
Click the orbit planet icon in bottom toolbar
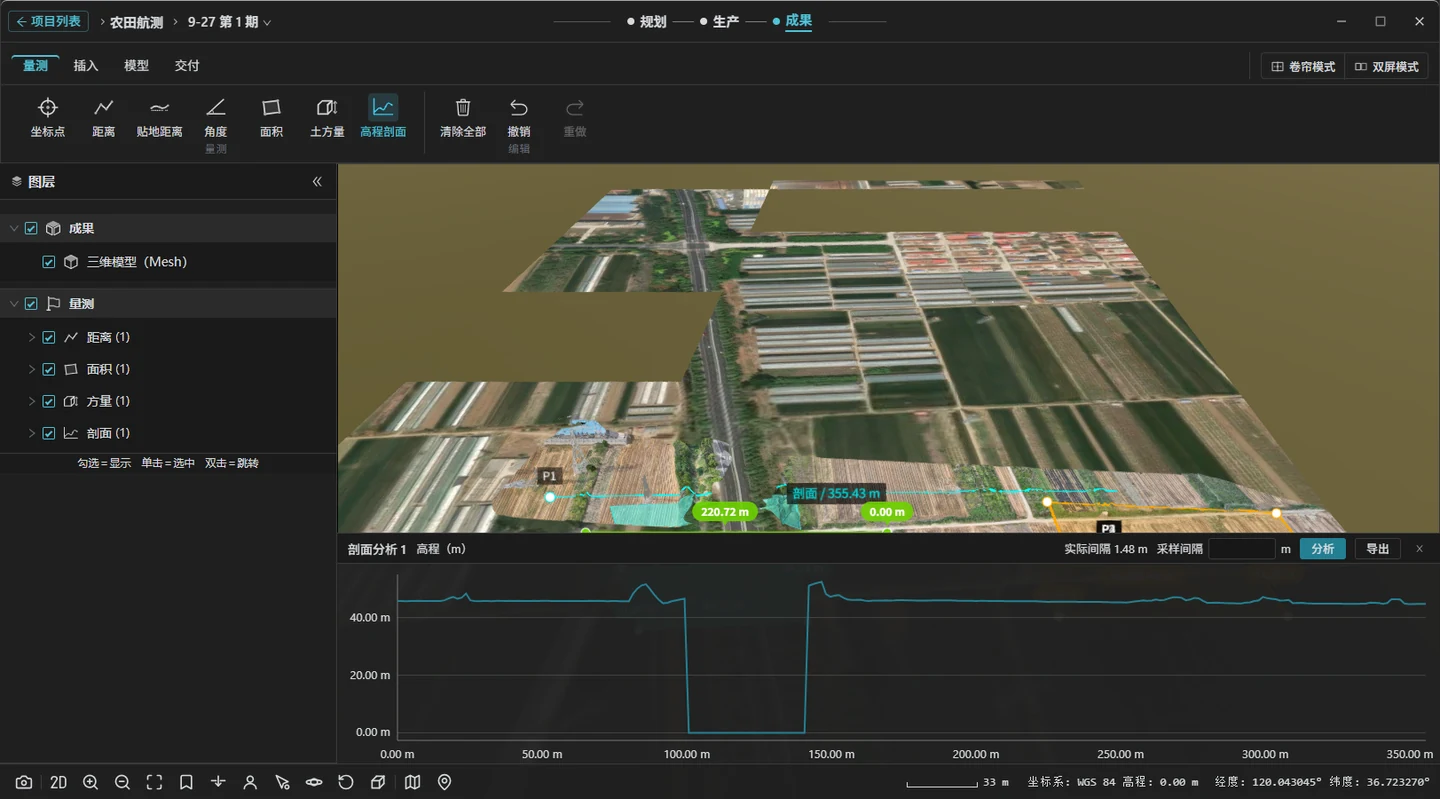pos(314,782)
